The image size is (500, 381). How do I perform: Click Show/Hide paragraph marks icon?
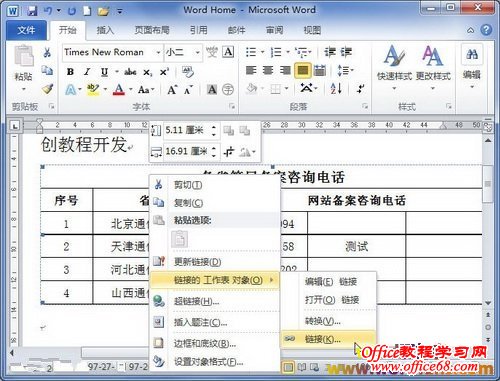coord(360,89)
